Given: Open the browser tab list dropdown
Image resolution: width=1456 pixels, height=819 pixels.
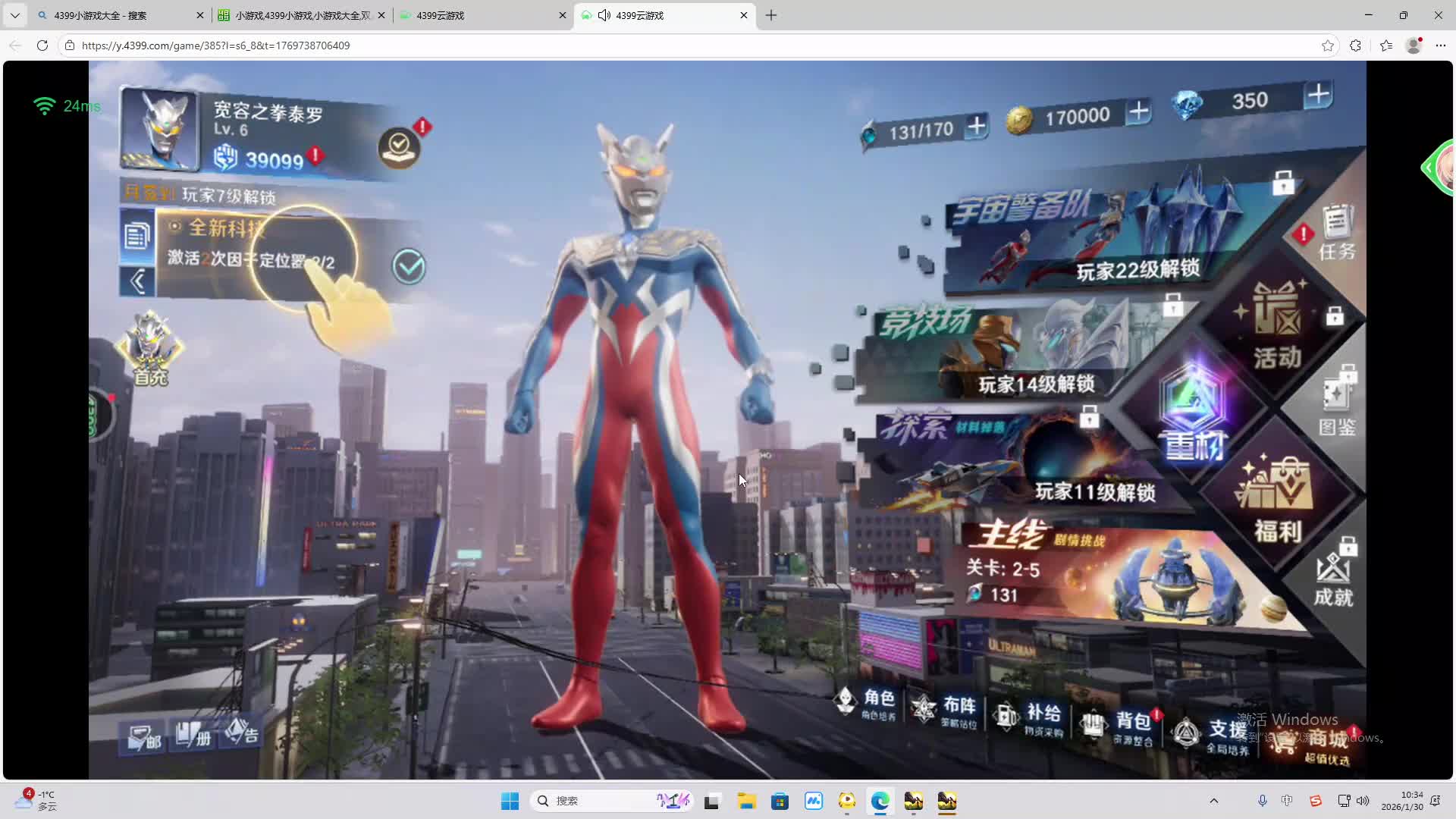Looking at the screenshot, I should tap(14, 15).
